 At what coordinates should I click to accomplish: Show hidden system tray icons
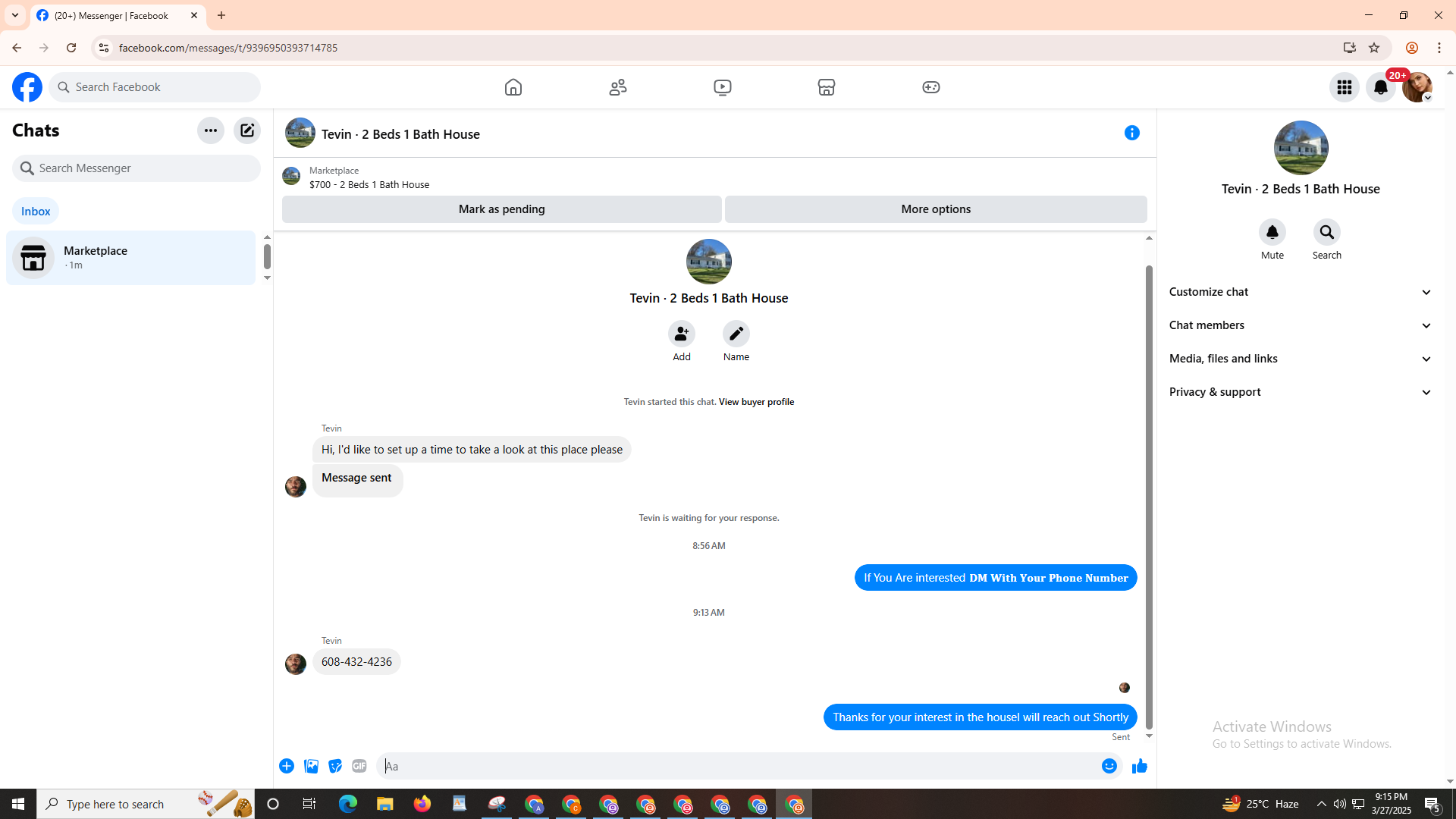(x=1322, y=804)
